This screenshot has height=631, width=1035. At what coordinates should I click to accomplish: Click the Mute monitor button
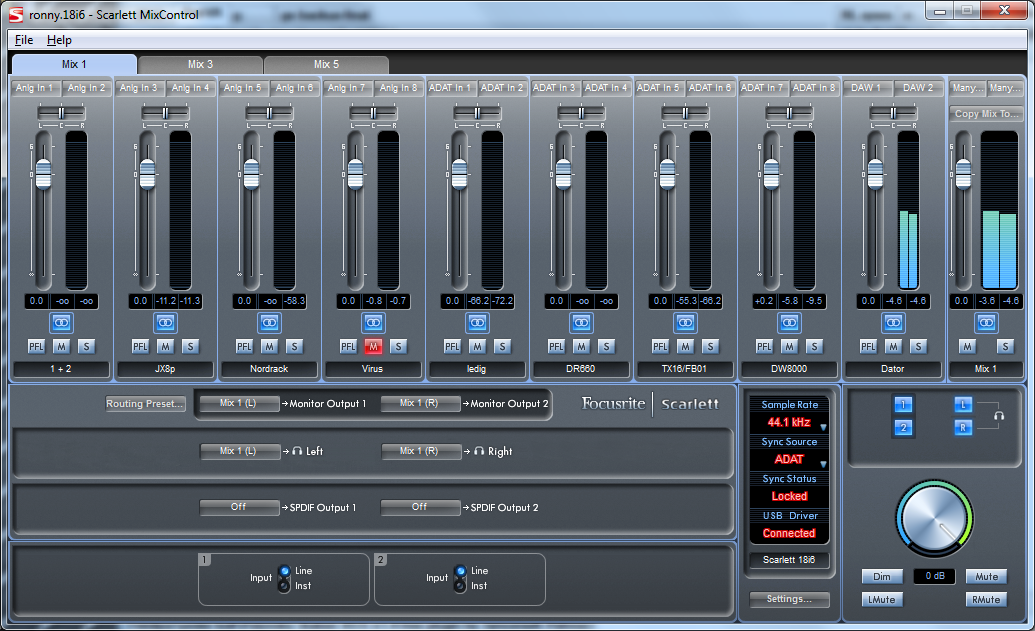click(x=986, y=576)
